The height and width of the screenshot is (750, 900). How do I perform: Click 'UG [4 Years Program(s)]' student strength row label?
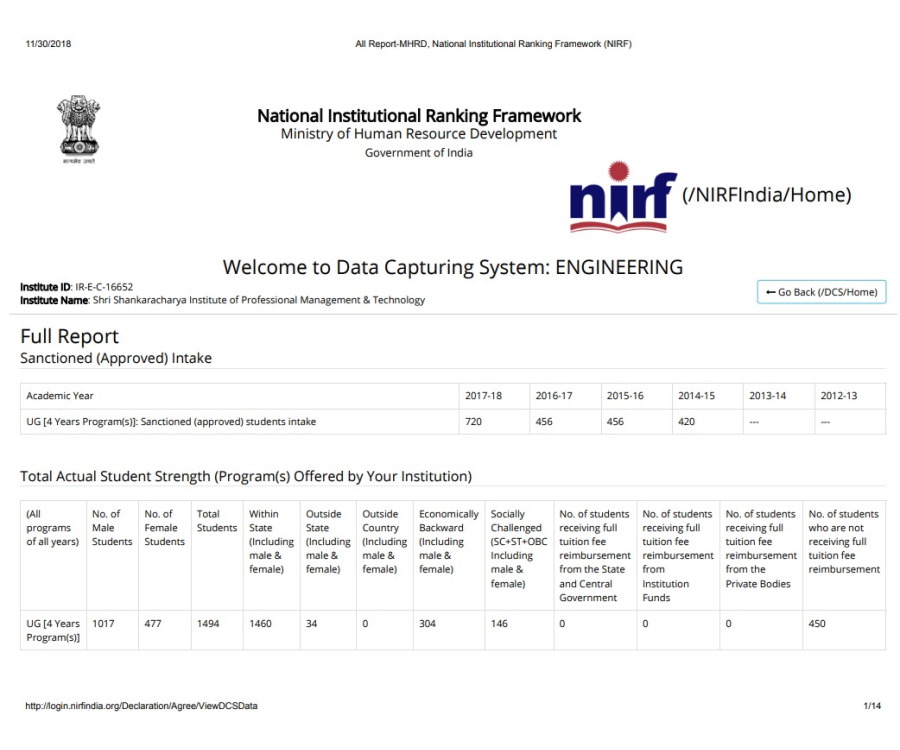[x=53, y=631]
